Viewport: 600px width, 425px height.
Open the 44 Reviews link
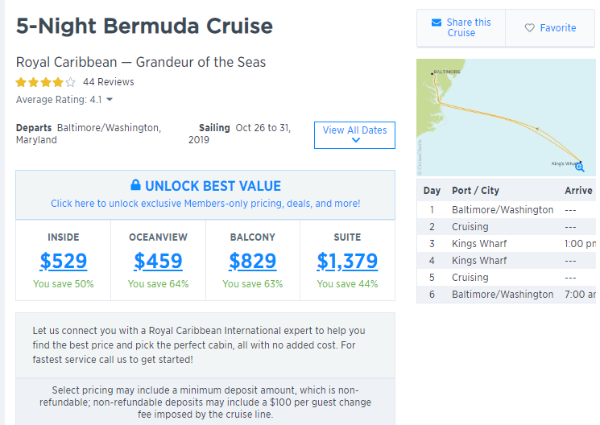tap(109, 82)
